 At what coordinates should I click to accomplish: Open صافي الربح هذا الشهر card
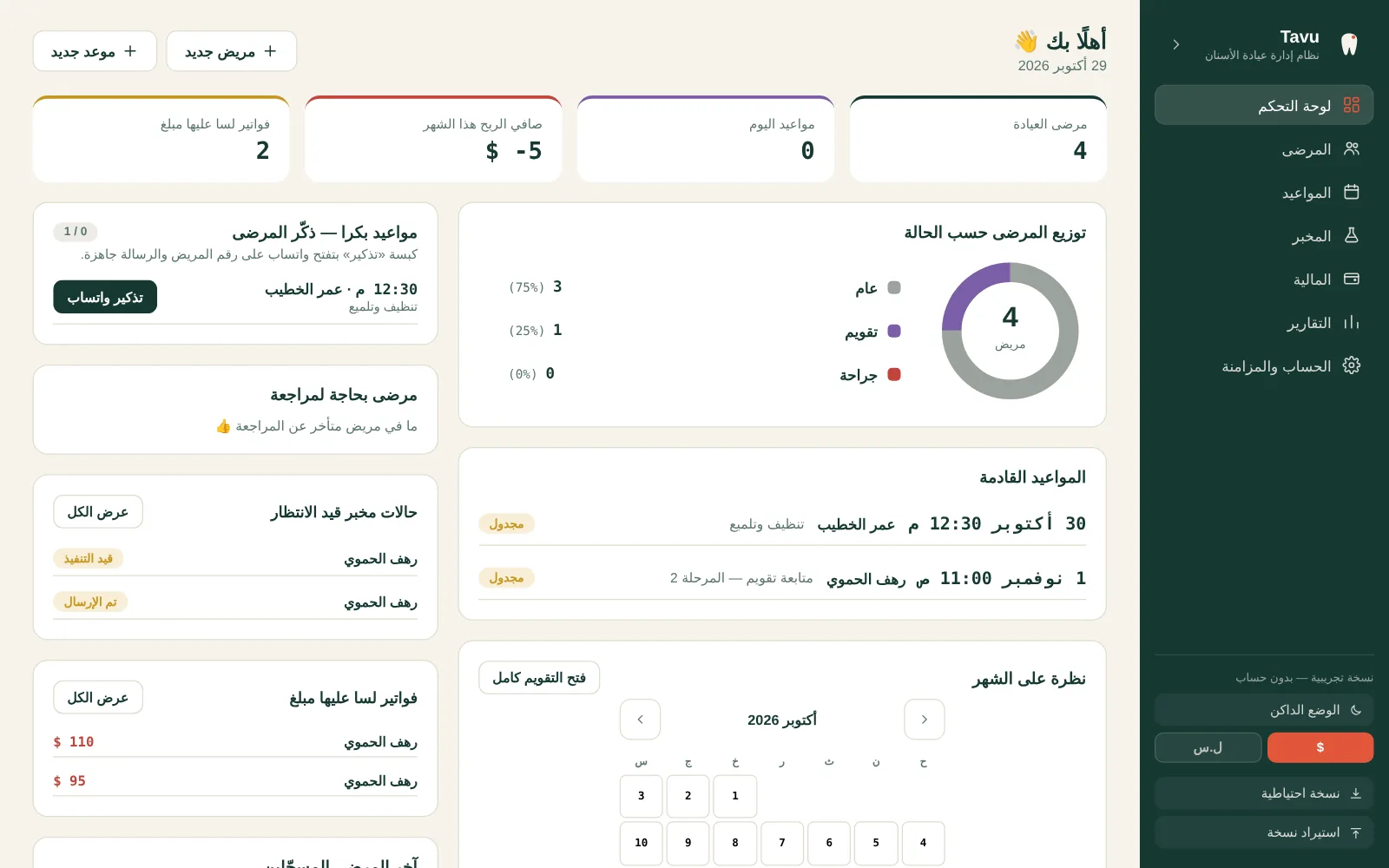point(433,139)
